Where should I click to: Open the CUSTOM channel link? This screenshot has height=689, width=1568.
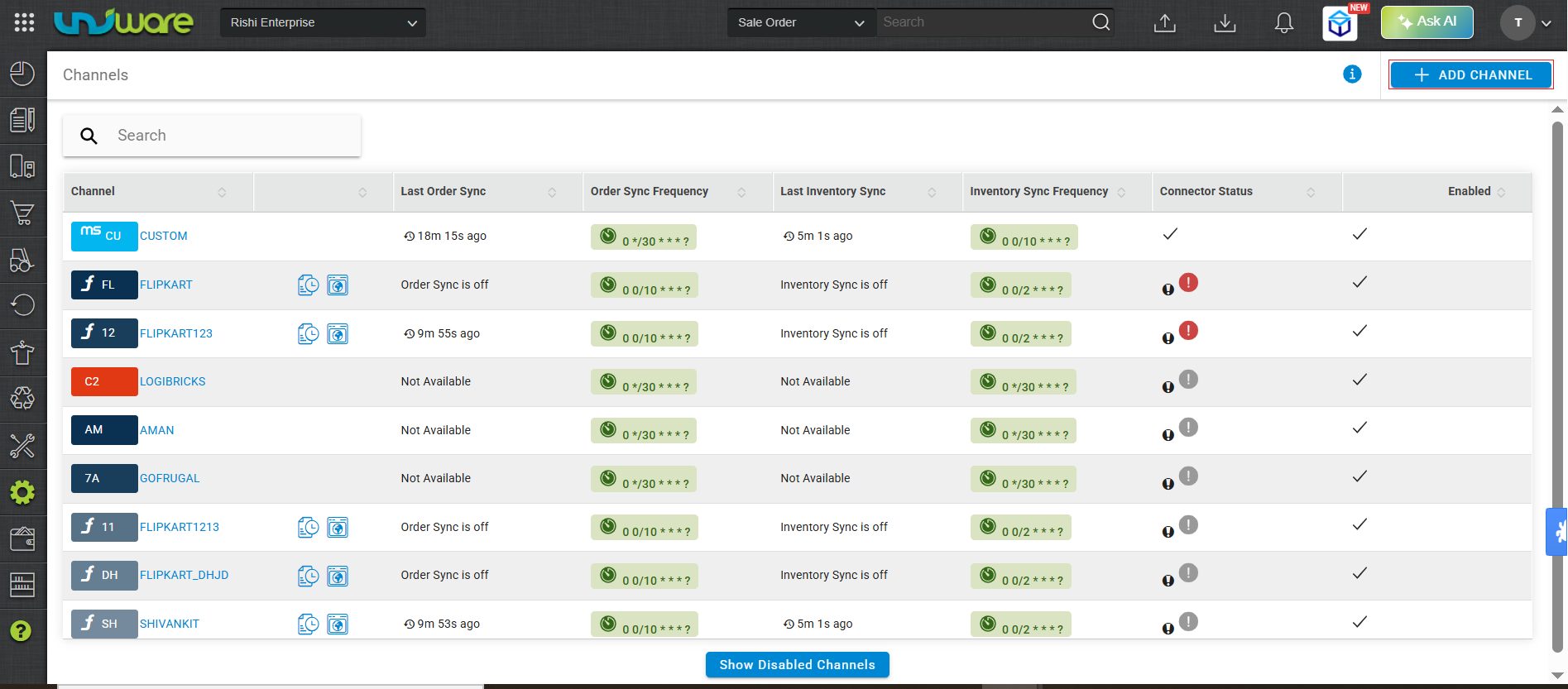pyautogui.click(x=163, y=236)
